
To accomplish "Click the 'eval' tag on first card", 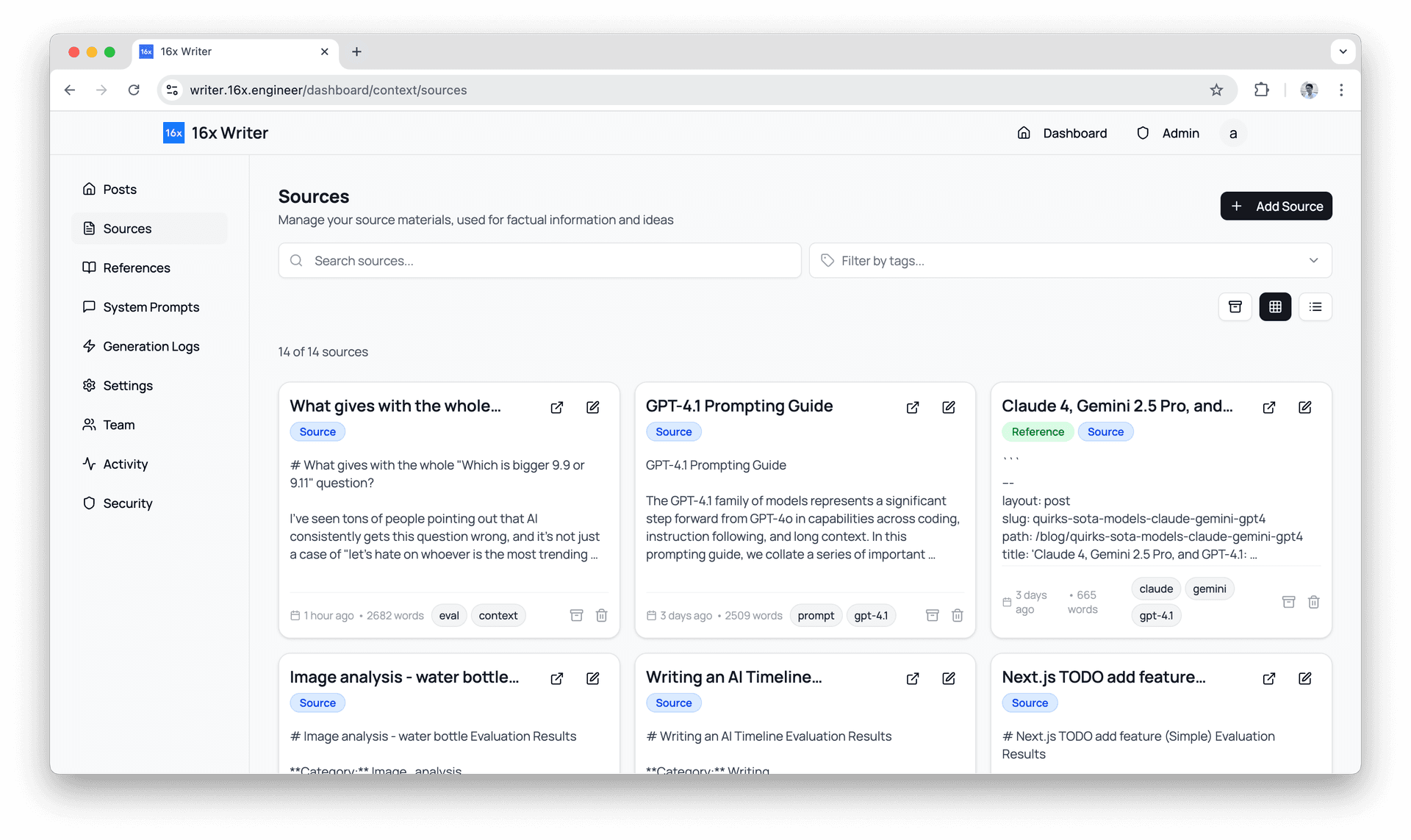I will pos(449,615).
